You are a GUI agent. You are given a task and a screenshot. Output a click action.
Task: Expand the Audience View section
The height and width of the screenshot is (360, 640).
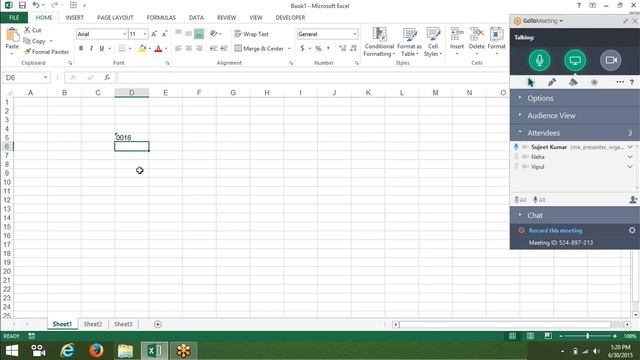(575, 116)
